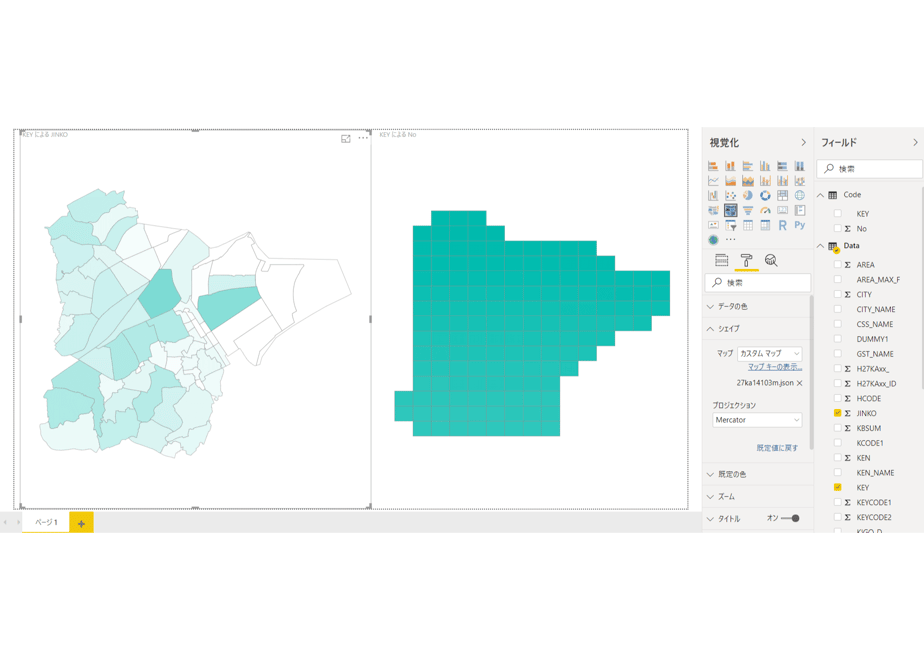Select the clustered bar chart visual
Viewport: 924px width, 660px height.
[748, 166]
